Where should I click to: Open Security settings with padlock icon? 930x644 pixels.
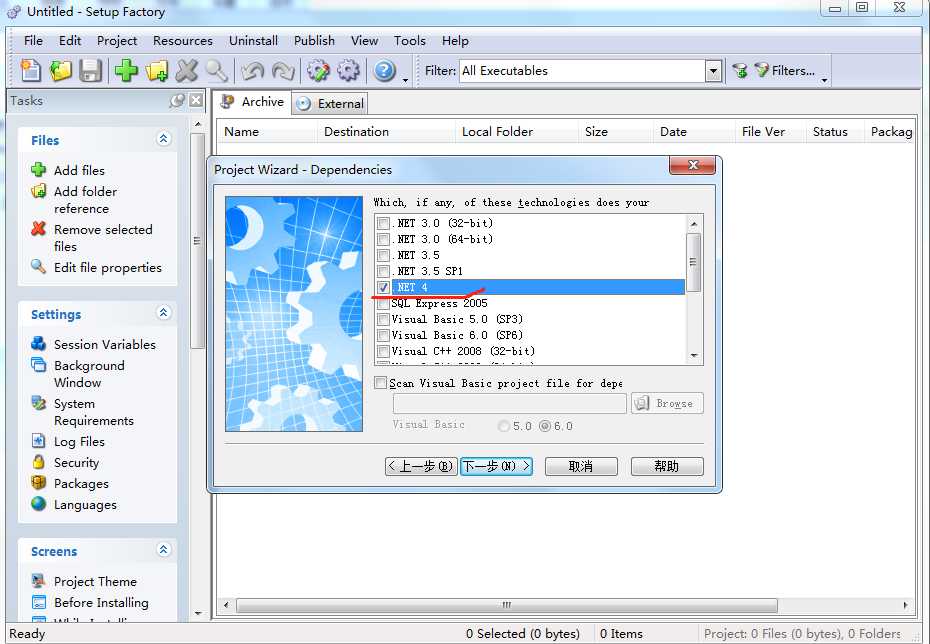point(76,463)
